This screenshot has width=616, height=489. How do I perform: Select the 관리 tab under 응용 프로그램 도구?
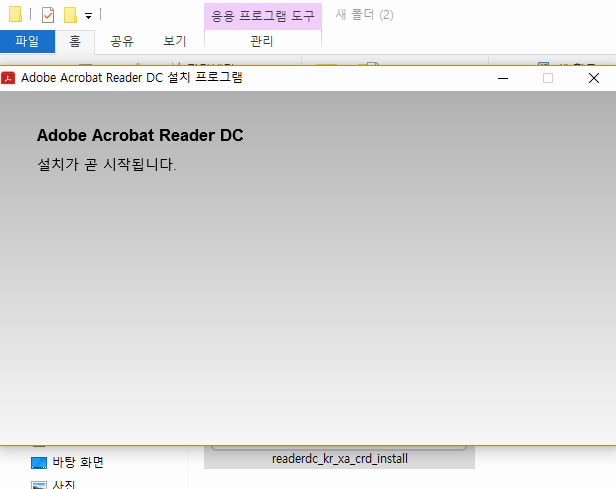tap(262, 41)
